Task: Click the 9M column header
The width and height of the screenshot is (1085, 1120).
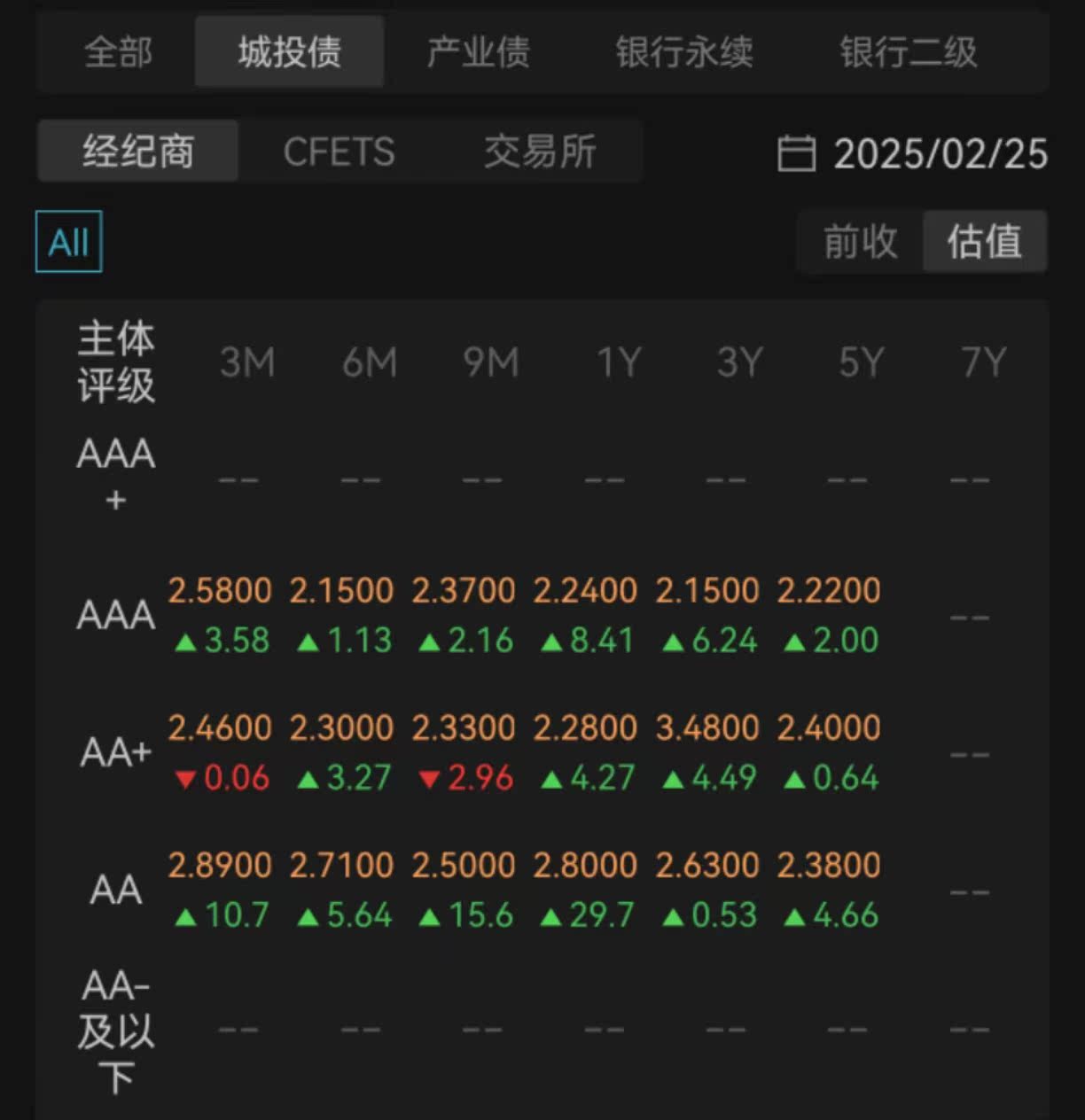Action: 491,362
